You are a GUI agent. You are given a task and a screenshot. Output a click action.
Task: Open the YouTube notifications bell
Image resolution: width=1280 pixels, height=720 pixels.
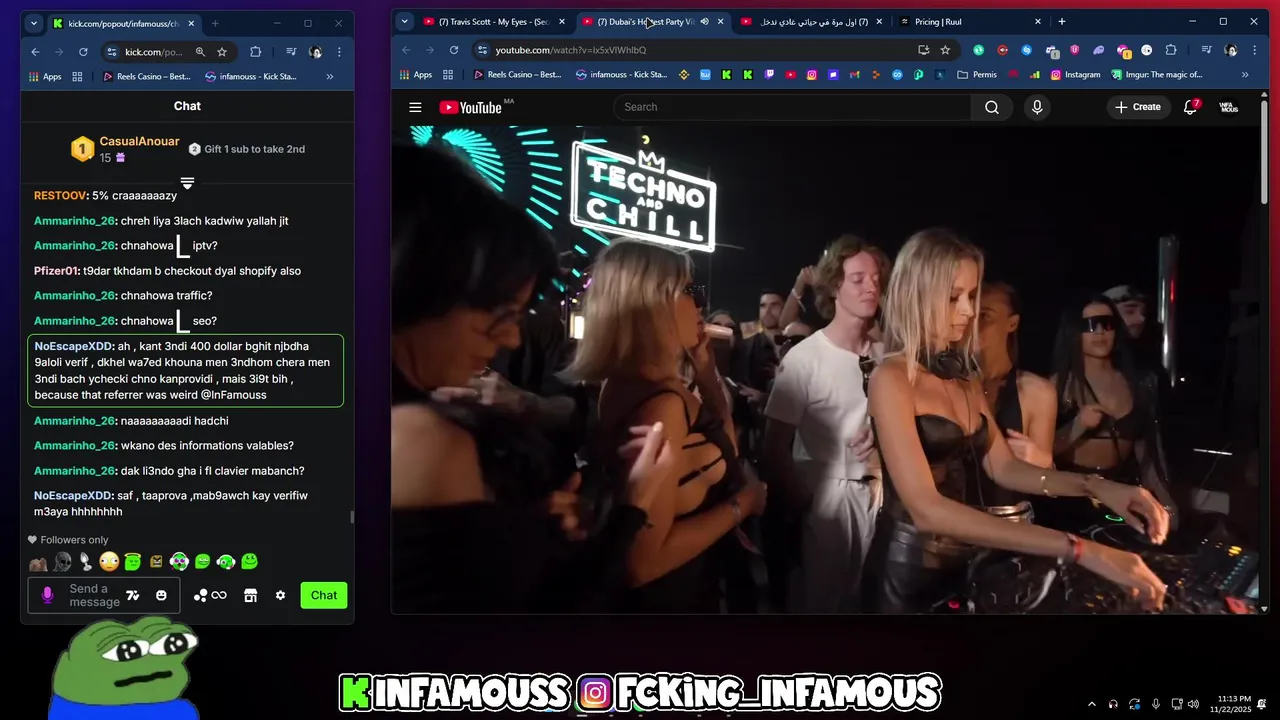(1190, 107)
